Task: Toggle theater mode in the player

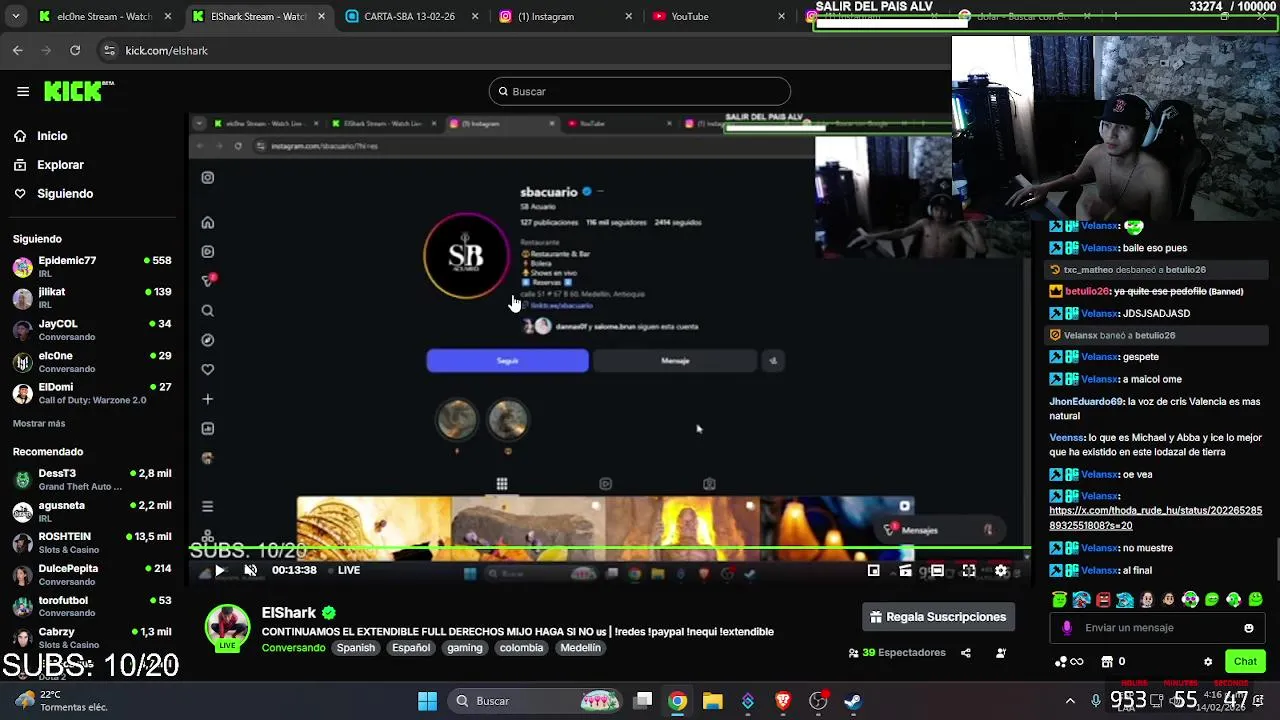Action: [937, 570]
